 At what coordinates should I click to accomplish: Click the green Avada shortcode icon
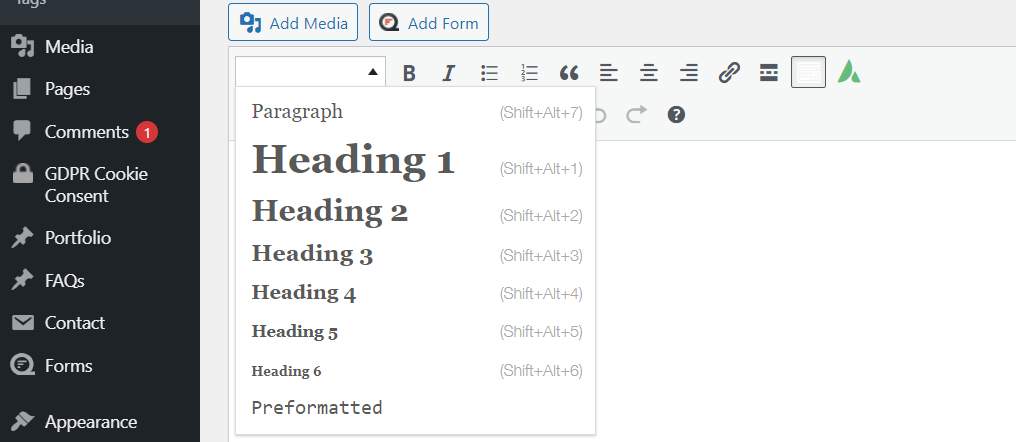[x=849, y=72]
